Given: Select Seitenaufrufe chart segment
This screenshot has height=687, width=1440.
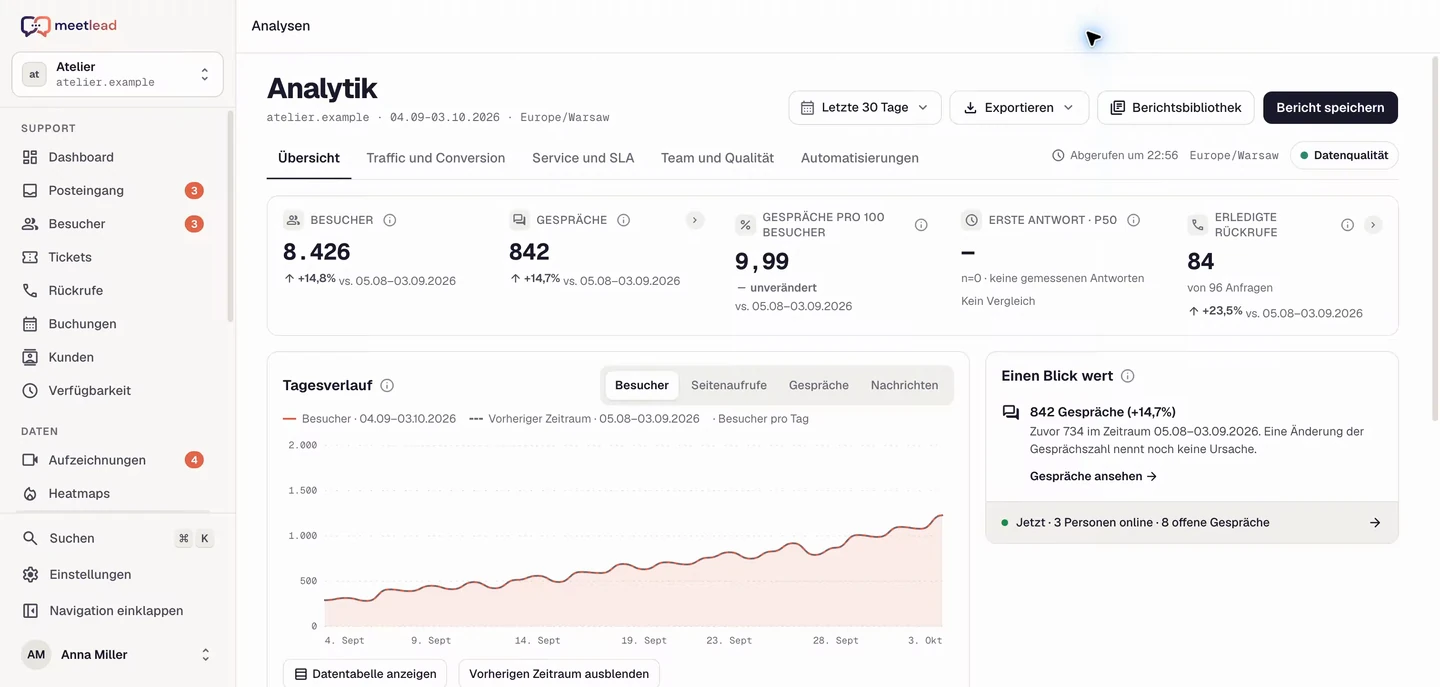Looking at the screenshot, I should tap(729, 385).
